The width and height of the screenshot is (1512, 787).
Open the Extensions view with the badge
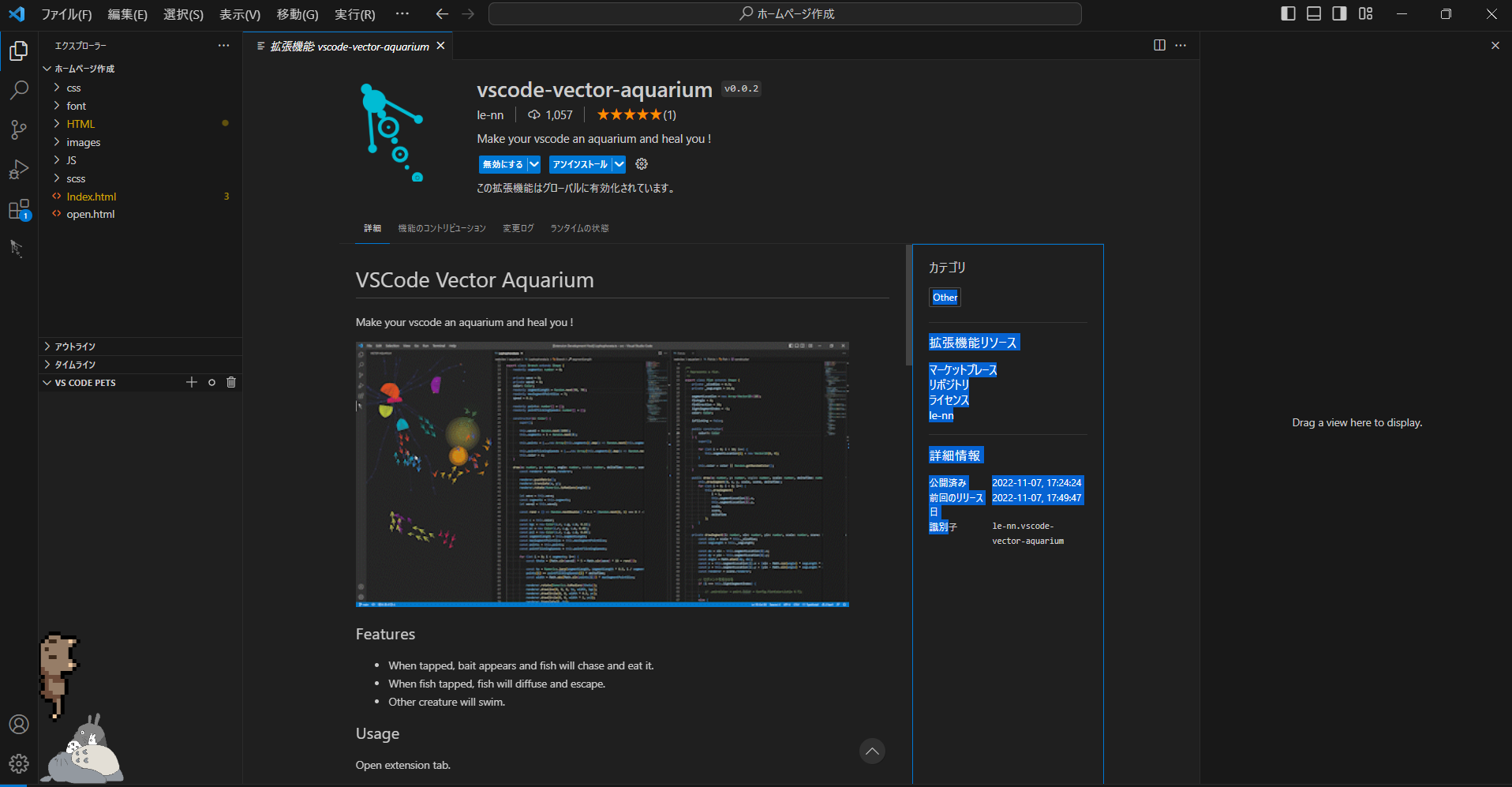18,209
